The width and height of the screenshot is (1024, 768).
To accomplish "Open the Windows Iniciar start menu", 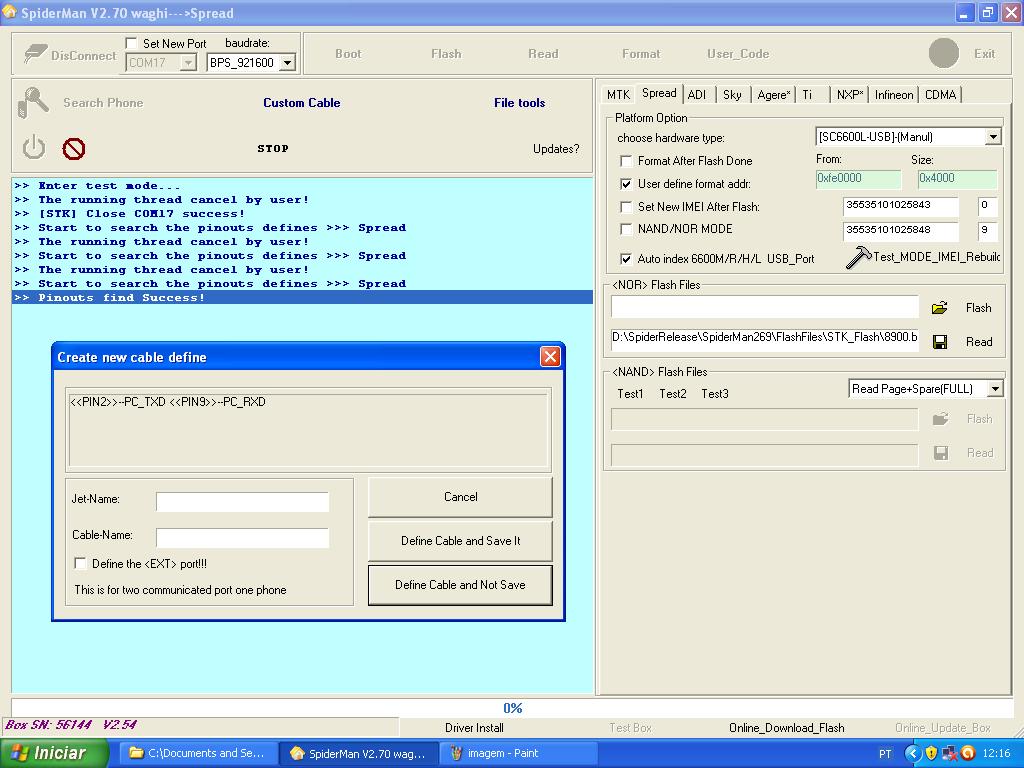I will (x=52, y=753).
